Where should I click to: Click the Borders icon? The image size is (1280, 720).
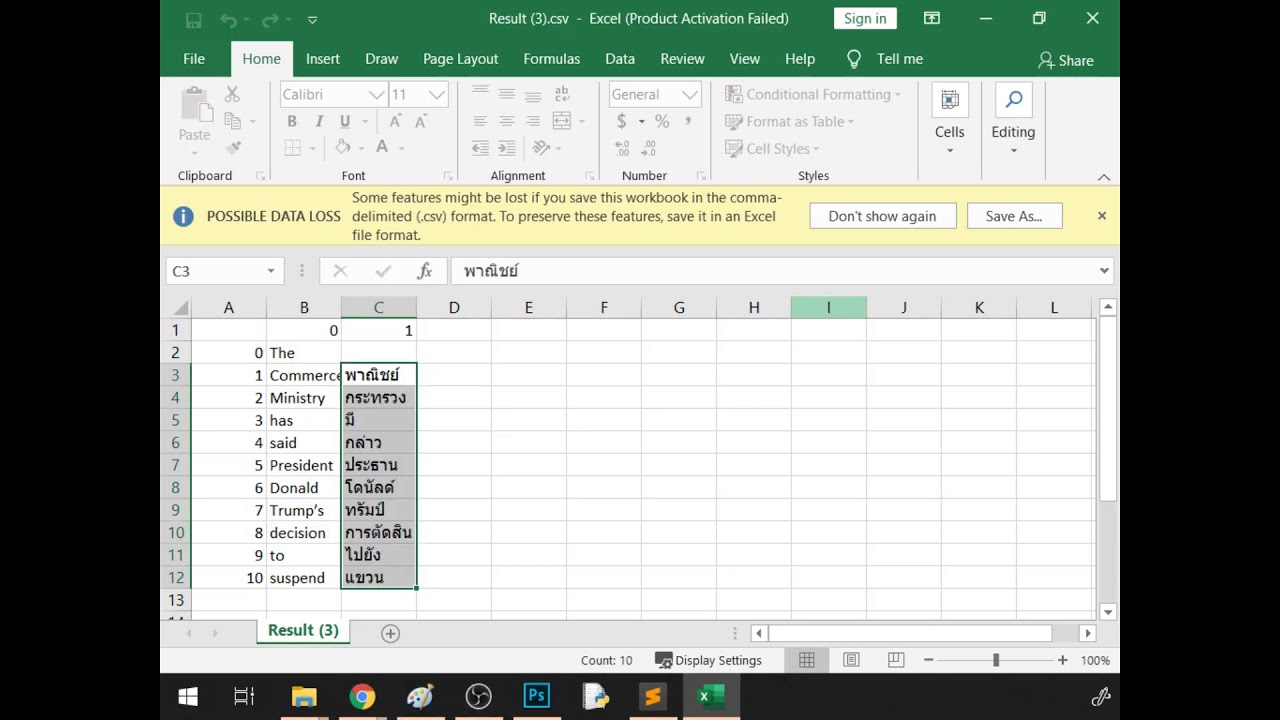[x=293, y=147]
